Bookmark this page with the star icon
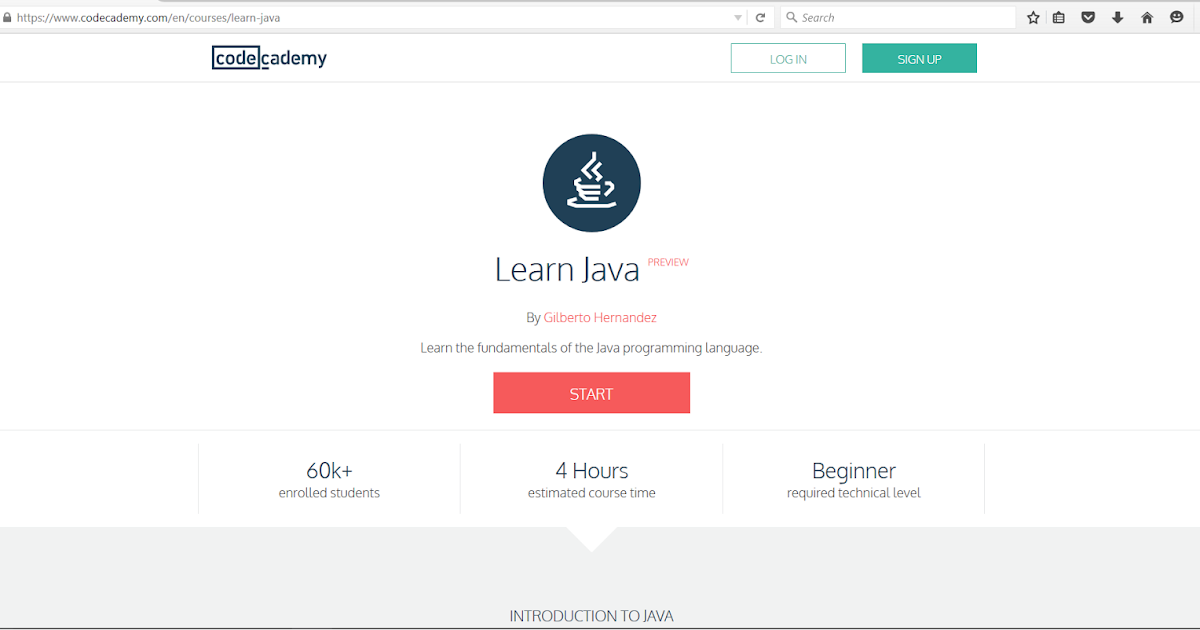 click(x=1033, y=18)
